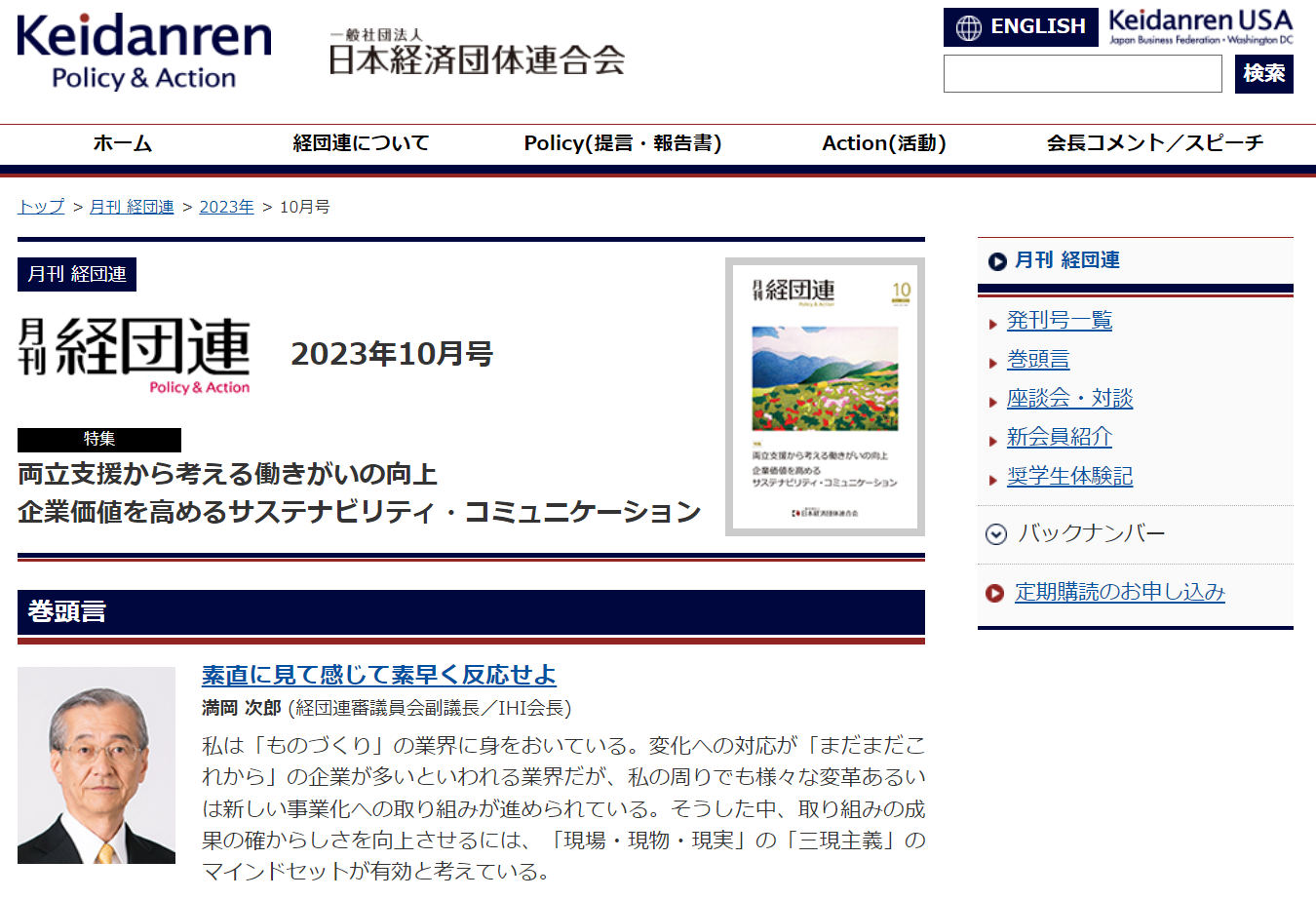Focus the site search input field
1316x899 pixels.
click(x=1082, y=74)
